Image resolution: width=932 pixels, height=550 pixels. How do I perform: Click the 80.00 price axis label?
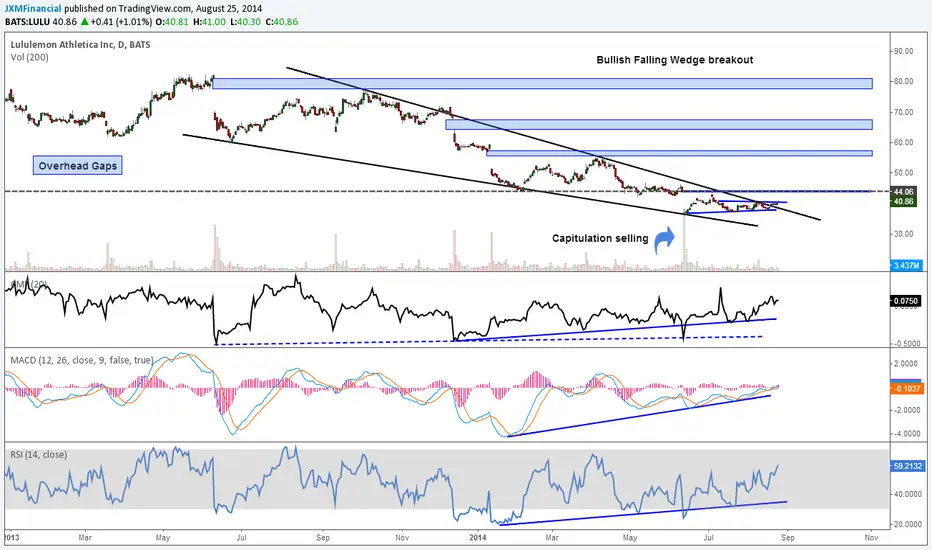(x=904, y=81)
